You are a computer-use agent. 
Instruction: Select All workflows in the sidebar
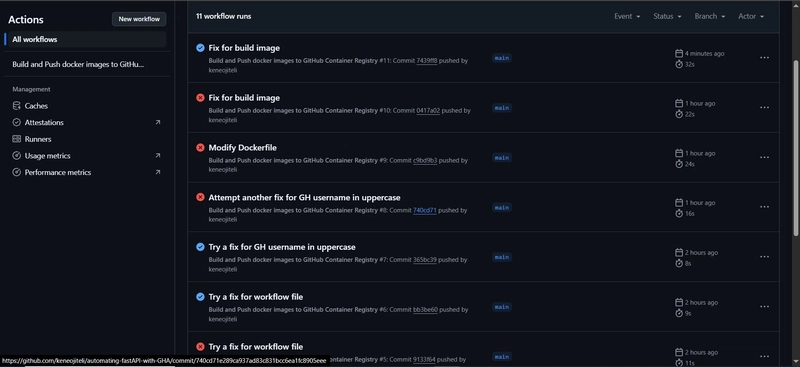86,39
